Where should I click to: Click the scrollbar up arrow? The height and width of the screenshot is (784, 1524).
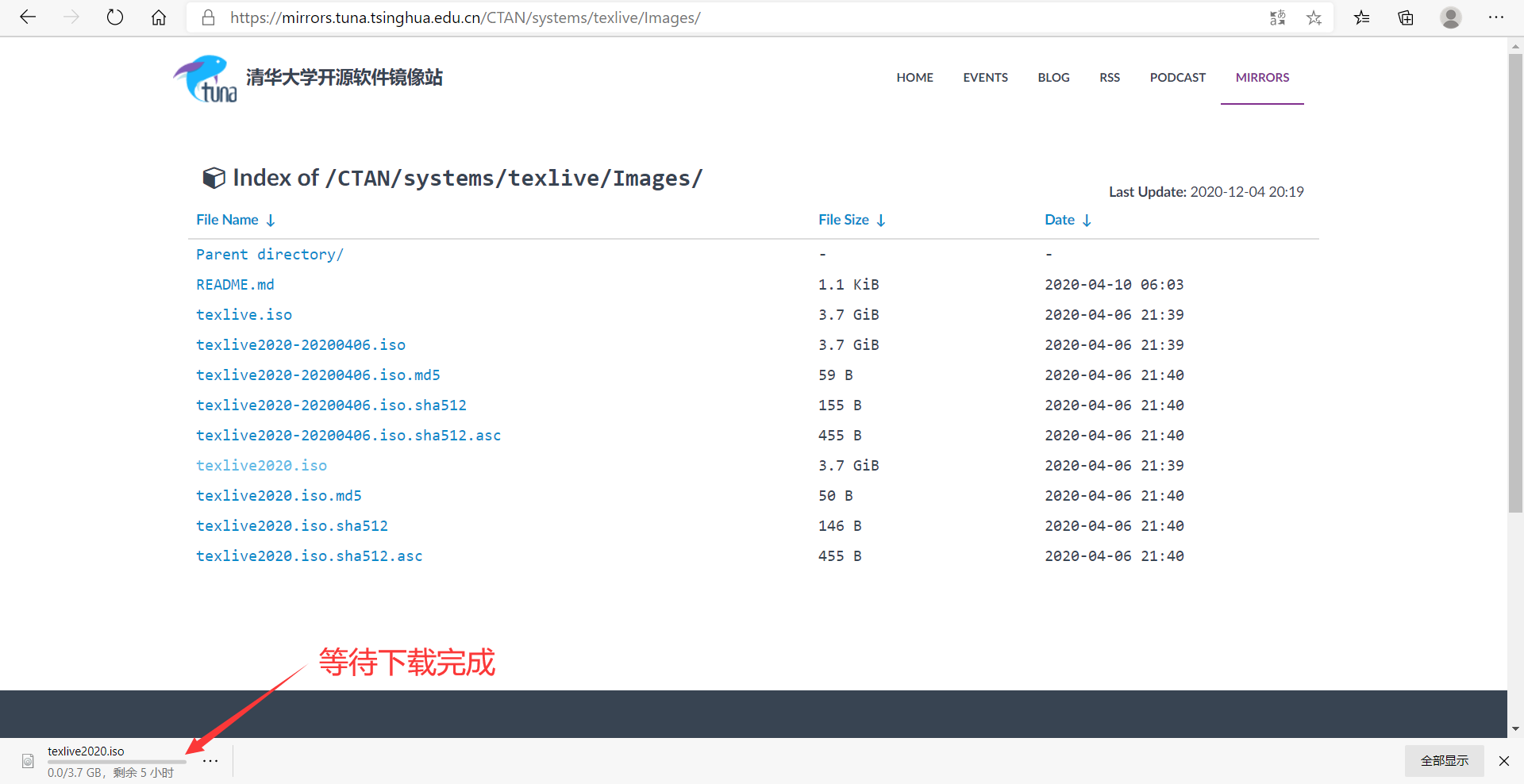click(1515, 46)
